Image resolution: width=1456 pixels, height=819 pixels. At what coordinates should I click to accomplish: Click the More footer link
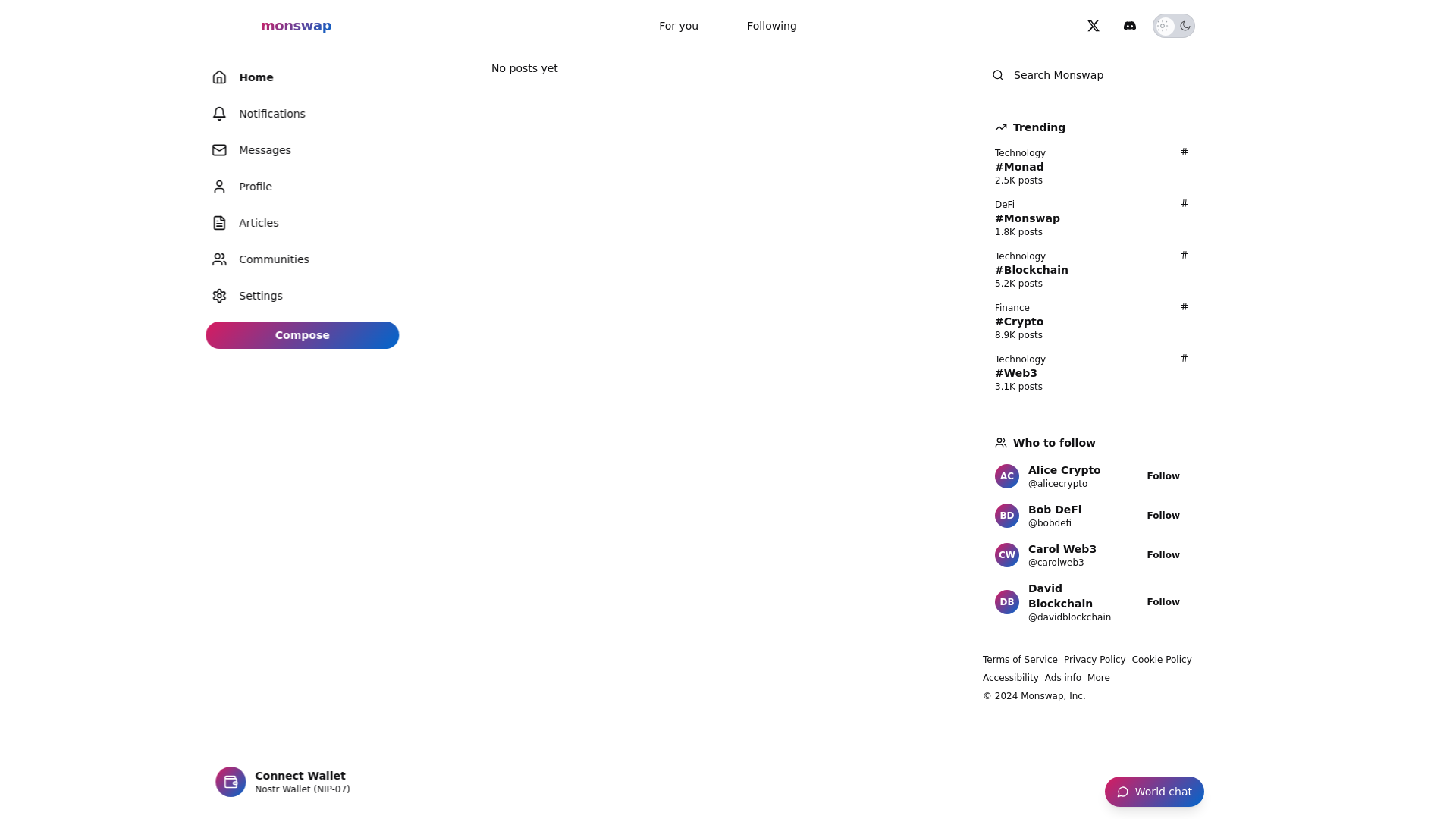[x=1099, y=678]
